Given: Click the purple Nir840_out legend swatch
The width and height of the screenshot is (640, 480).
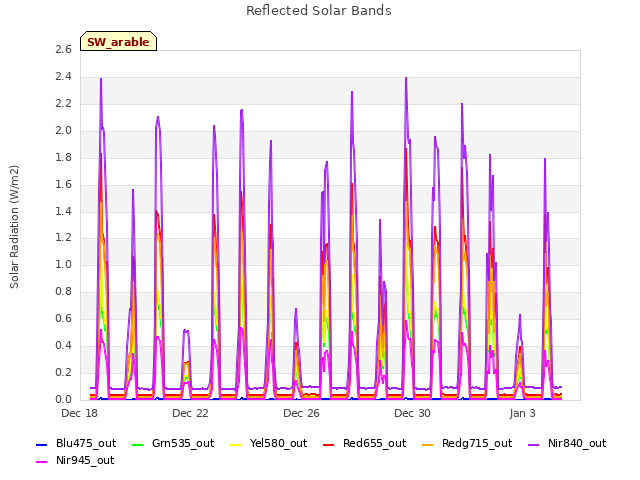Looking at the screenshot, I should 533,444.
